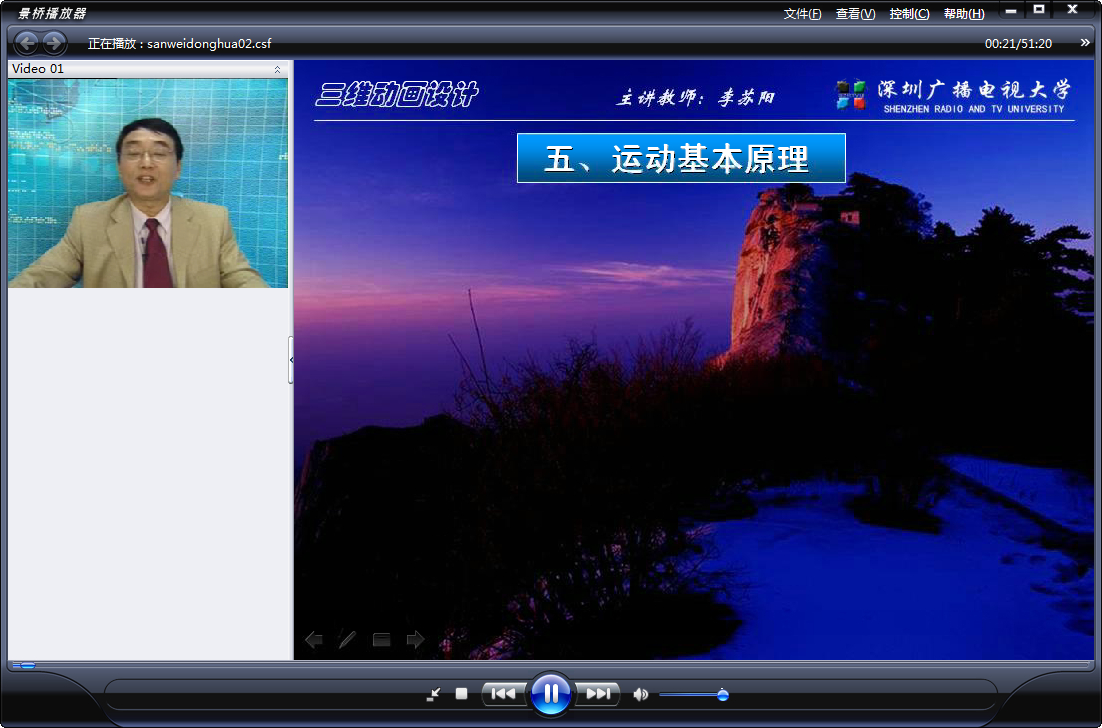Open the 查看(V) menu
The image size is (1102, 728).
pyautogui.click(x=855, y=14)
